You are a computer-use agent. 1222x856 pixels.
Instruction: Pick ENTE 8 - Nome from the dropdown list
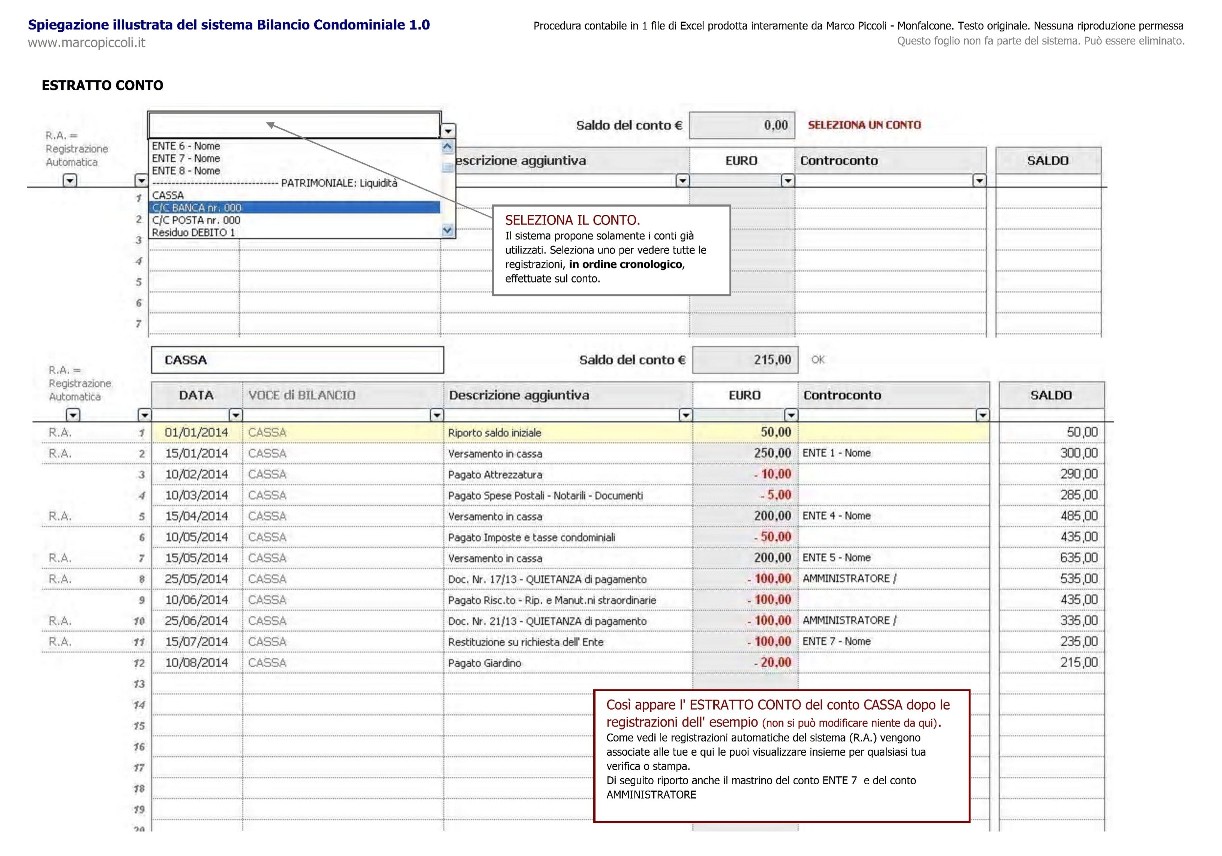(294, 171)
